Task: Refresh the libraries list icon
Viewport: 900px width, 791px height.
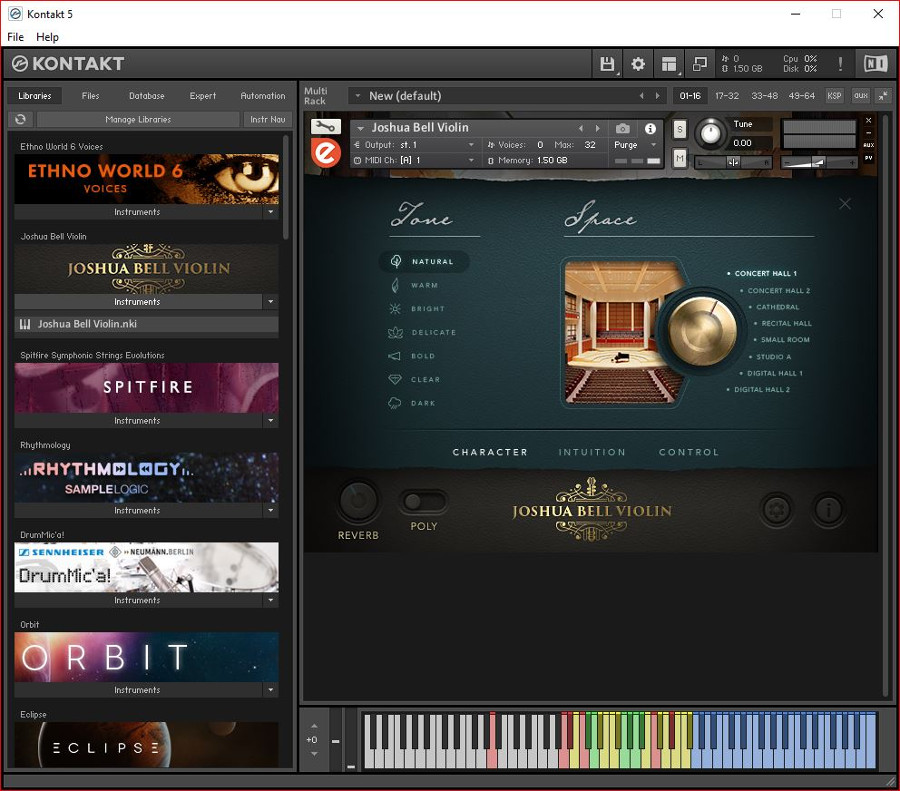Action: click(21, 119)
